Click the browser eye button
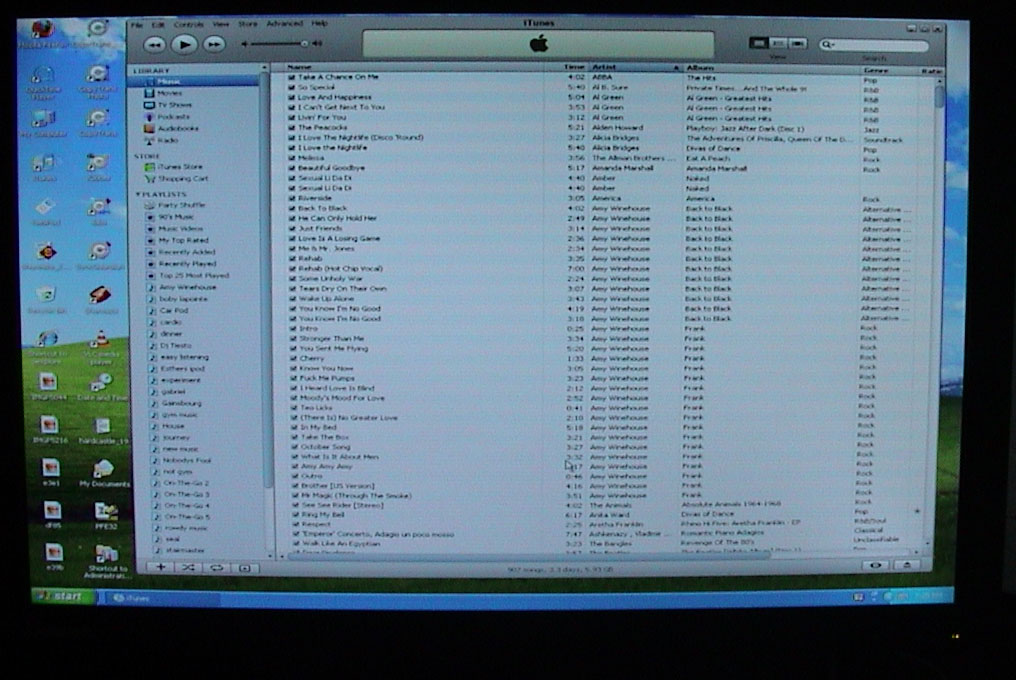Viewport: 1016px width, 680px height. (x=875, y=565)
